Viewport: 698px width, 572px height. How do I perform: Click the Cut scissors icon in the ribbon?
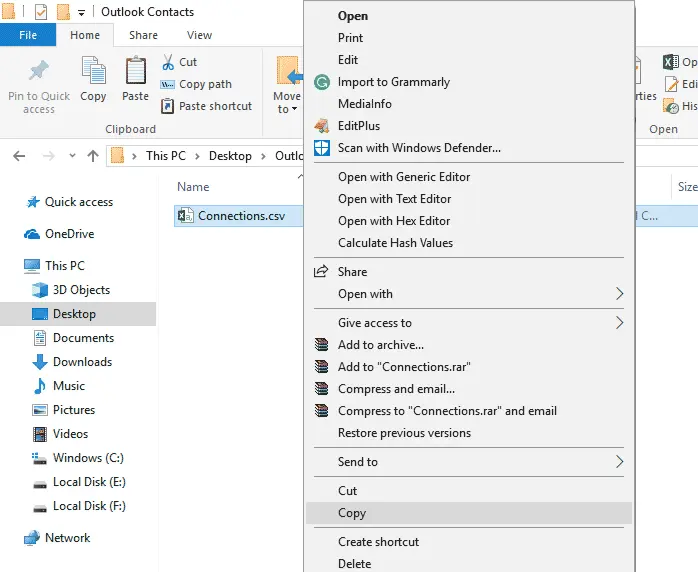pyautogui.click(x=168, y=62)
